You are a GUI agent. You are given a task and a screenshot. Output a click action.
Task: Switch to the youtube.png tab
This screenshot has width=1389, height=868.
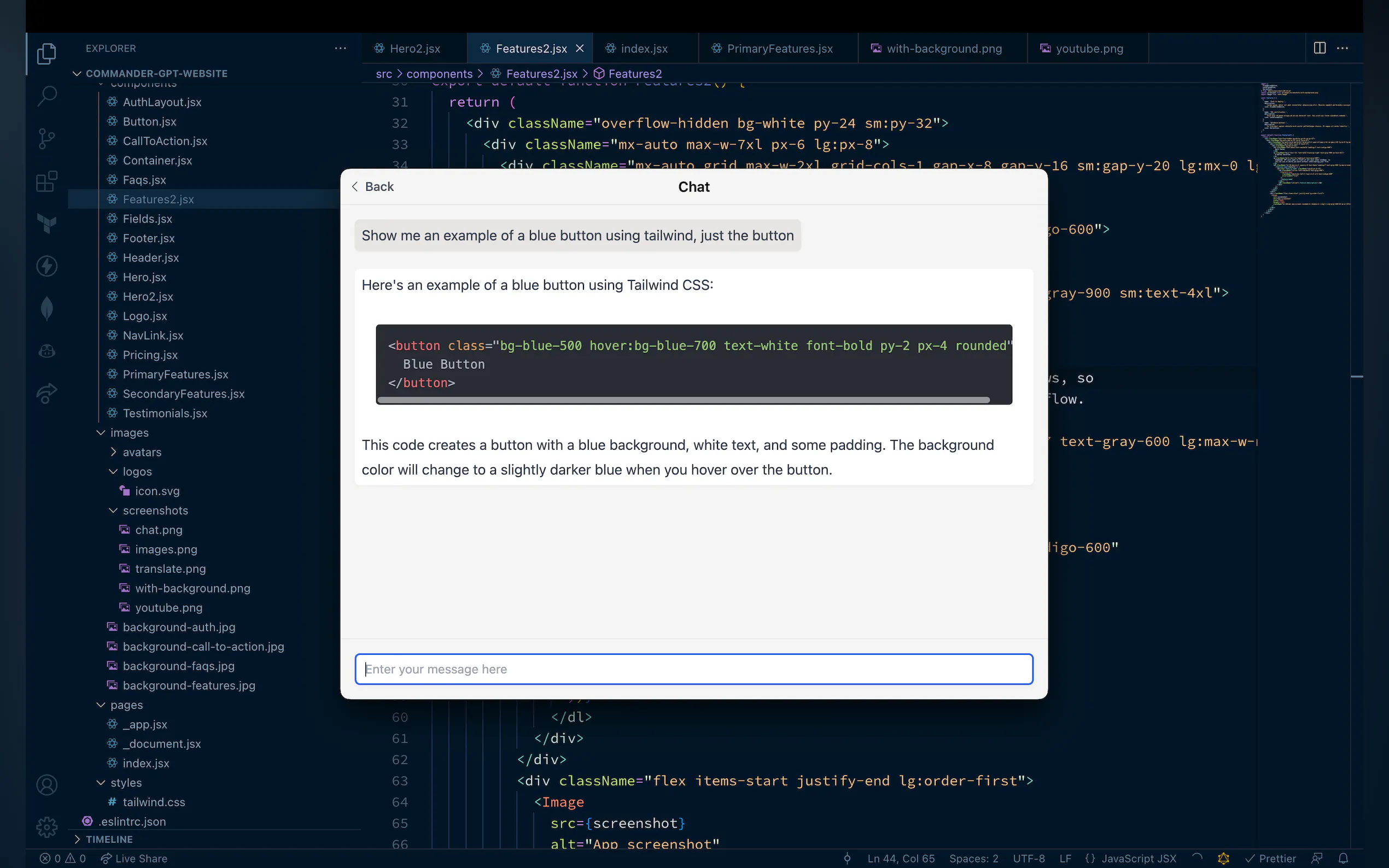(x=1089, y=48)
